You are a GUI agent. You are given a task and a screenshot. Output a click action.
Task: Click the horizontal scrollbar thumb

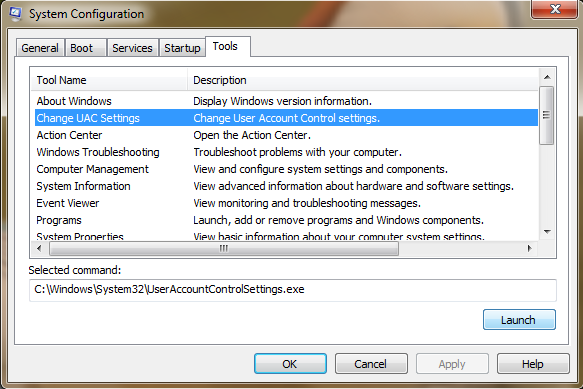click(224, 248)
